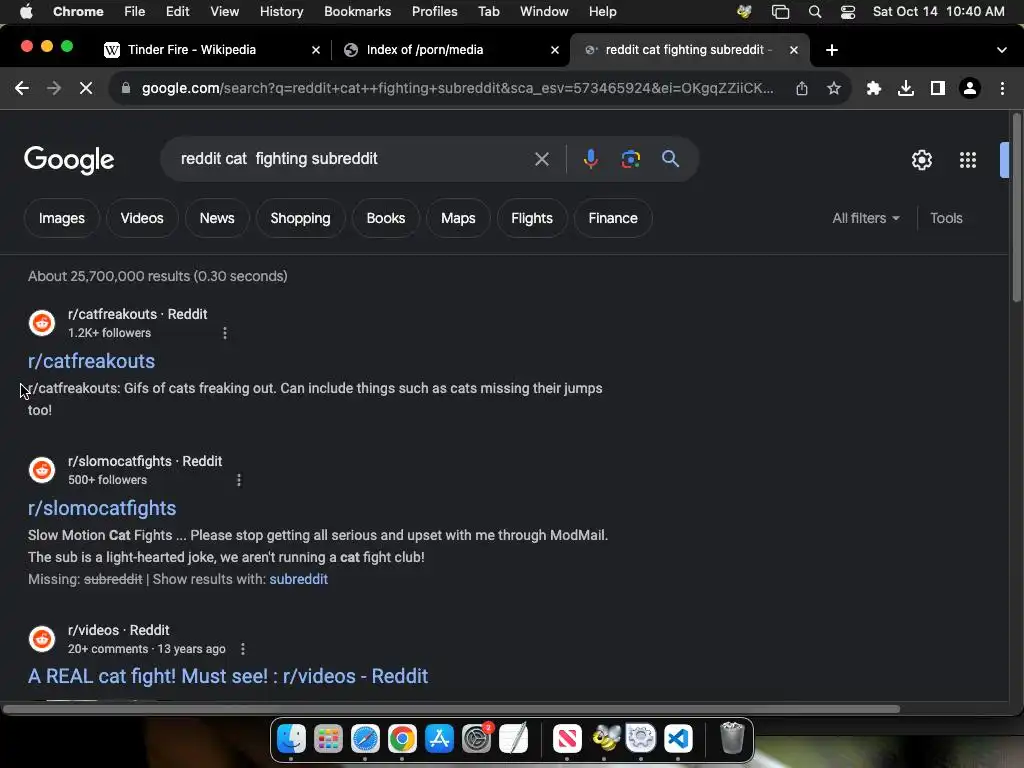Open the more options dots for the r/videos result
The height and width of the screenshot is (768, 1024).
242,649
